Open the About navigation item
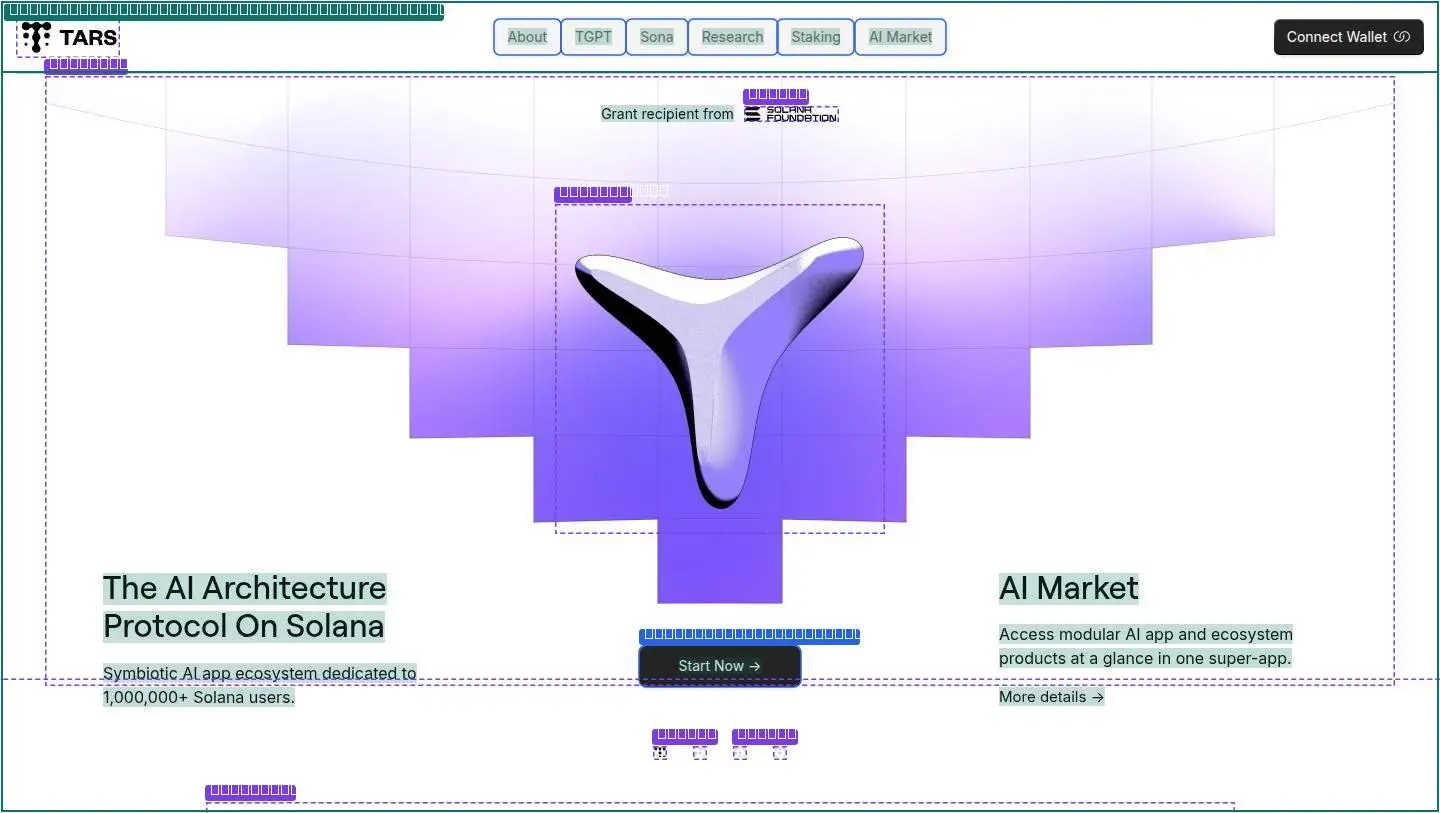 pos(527,37)
